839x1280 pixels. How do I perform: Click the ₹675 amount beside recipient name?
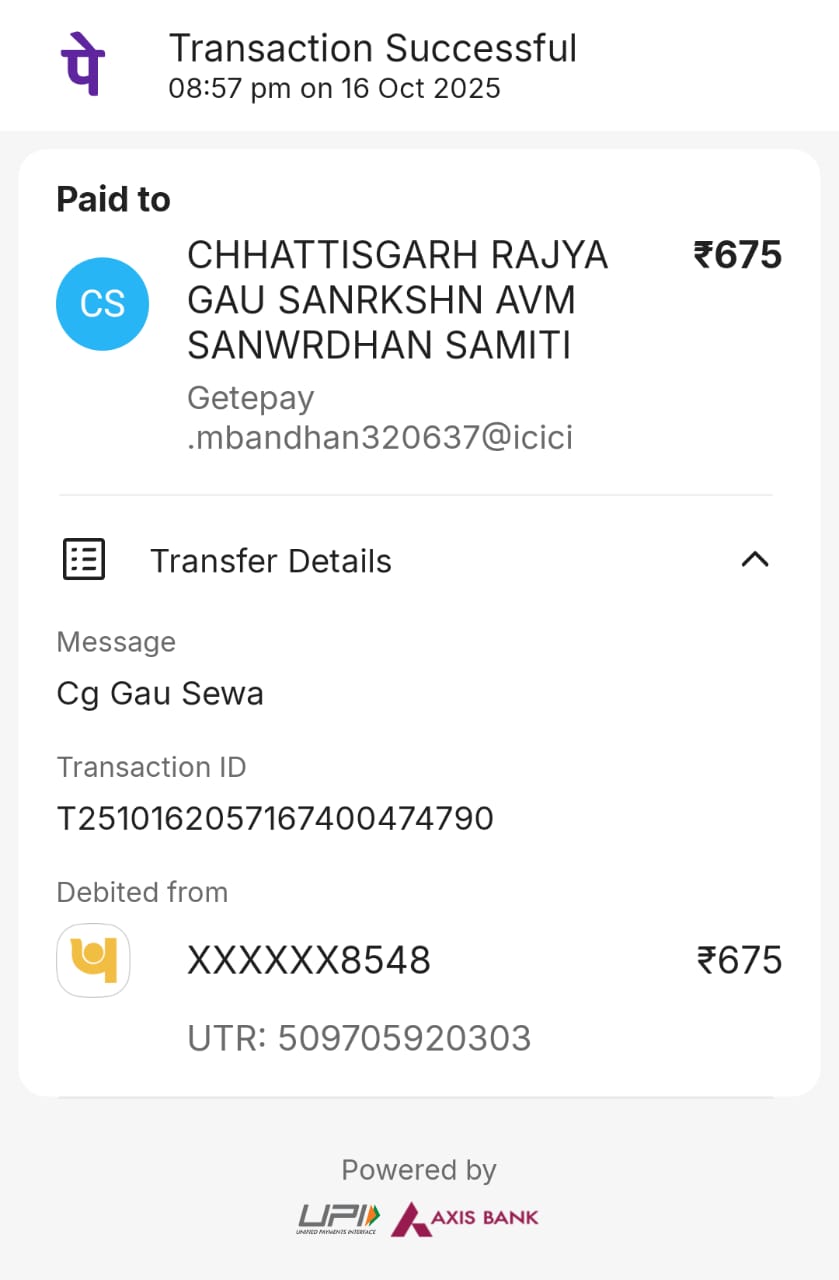click(738, 256)
